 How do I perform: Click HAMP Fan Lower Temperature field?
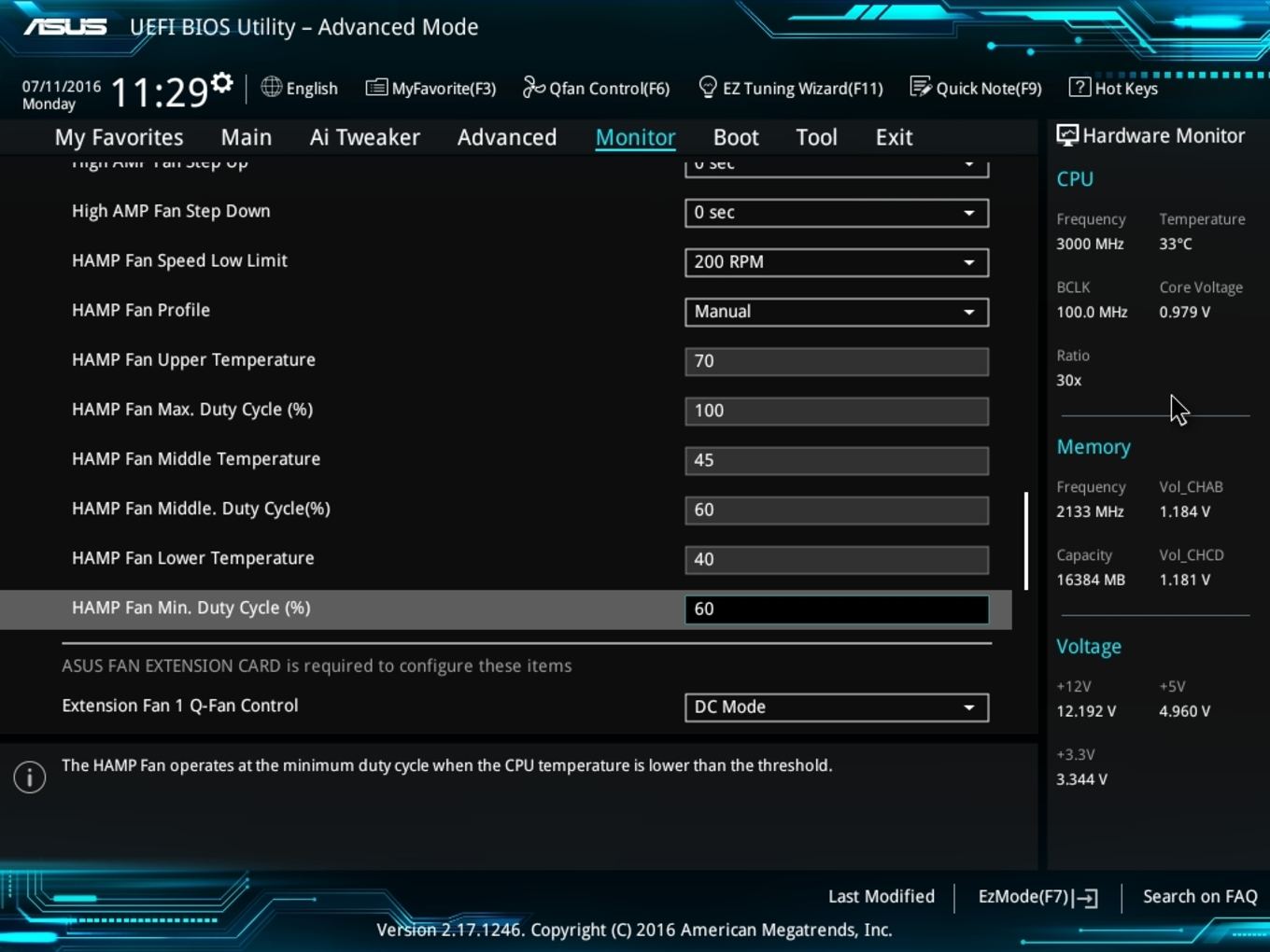click(837, 559)
